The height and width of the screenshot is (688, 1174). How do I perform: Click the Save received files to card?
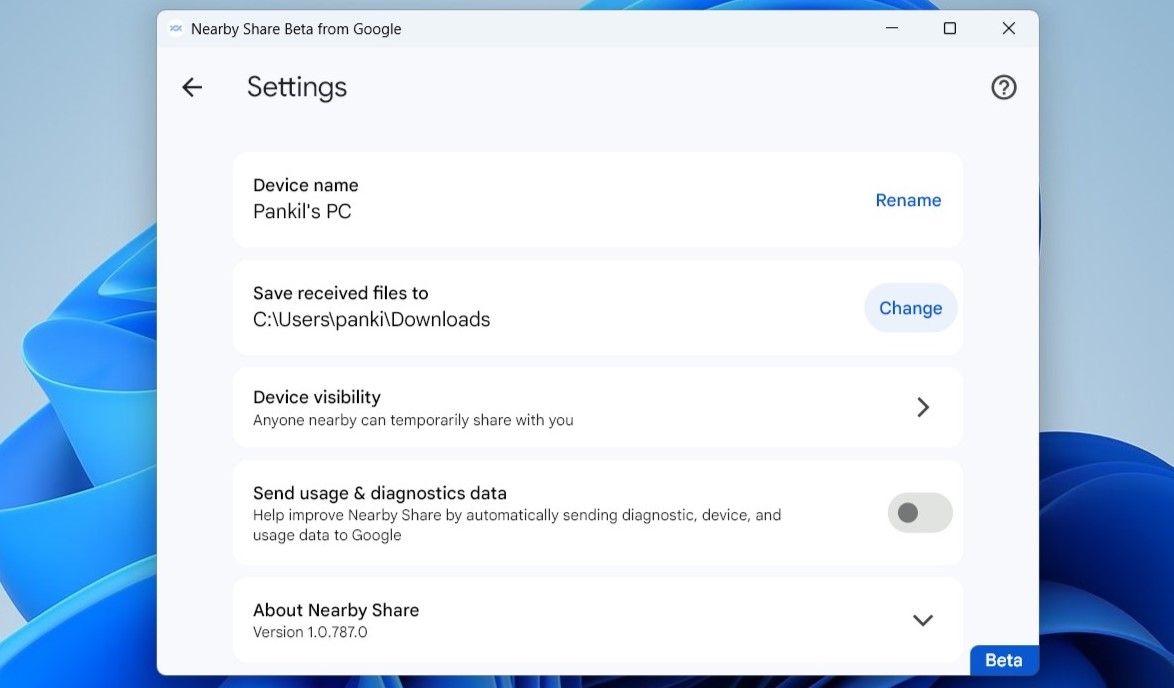(x=597, y=307)
